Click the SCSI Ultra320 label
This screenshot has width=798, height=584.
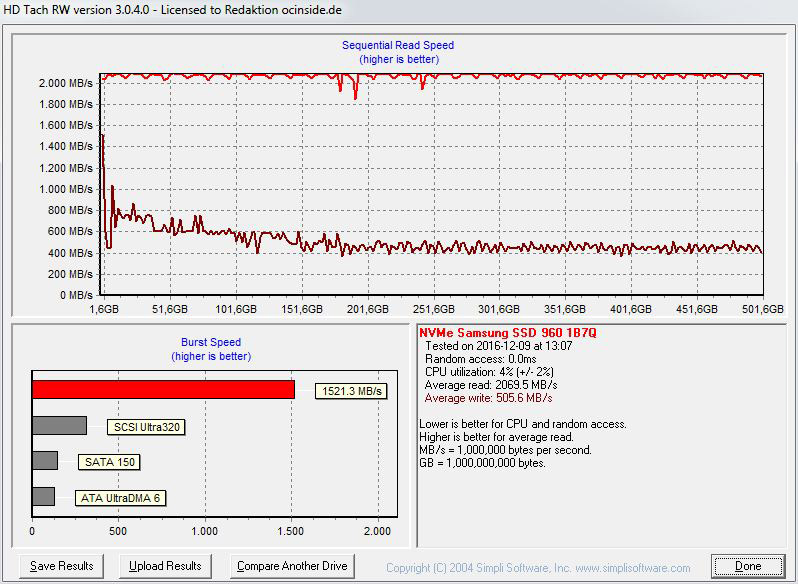point(146,427)
